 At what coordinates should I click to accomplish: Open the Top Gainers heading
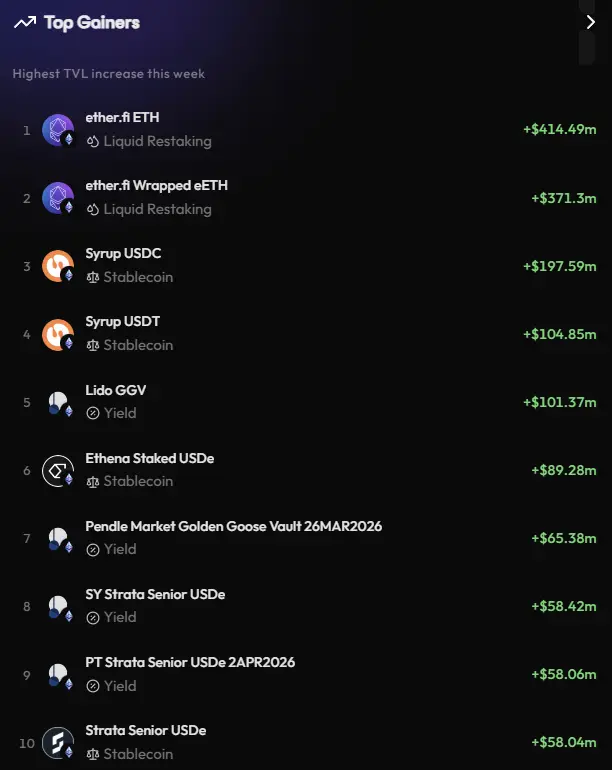point(92,23)
